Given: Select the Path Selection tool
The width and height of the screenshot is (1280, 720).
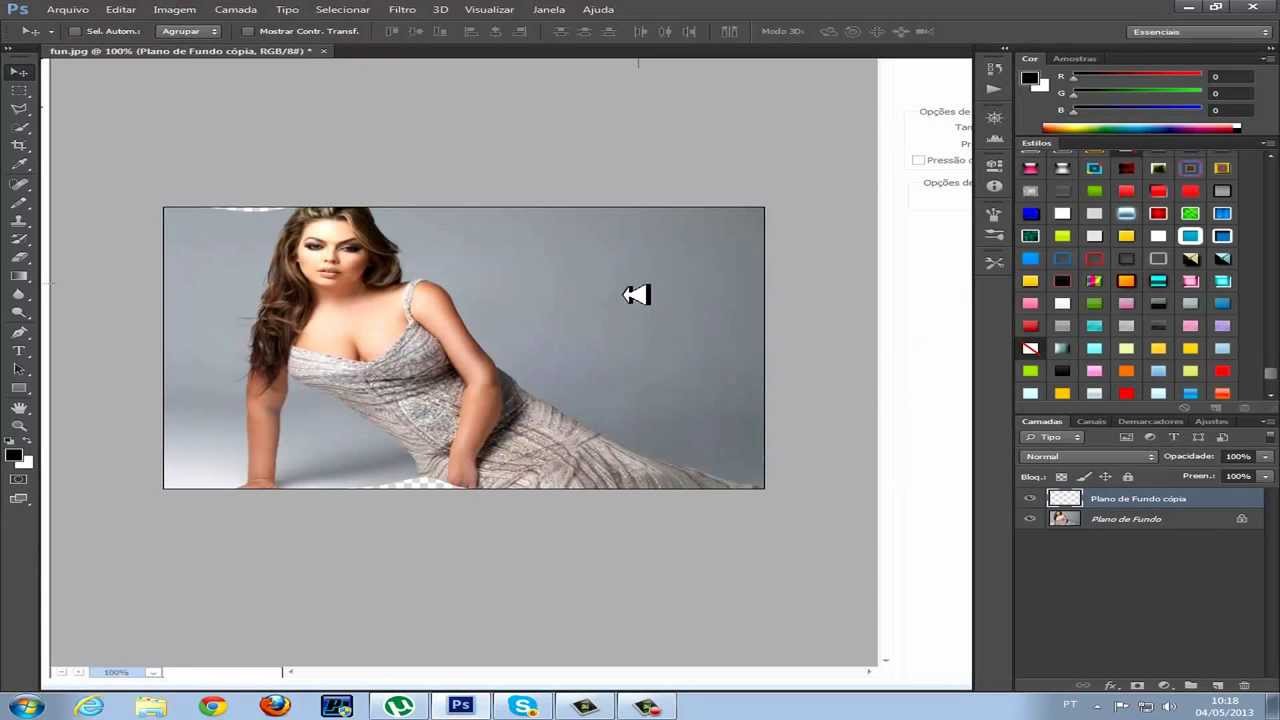Looking at the screenshot, I should click(x=19, y=369).
